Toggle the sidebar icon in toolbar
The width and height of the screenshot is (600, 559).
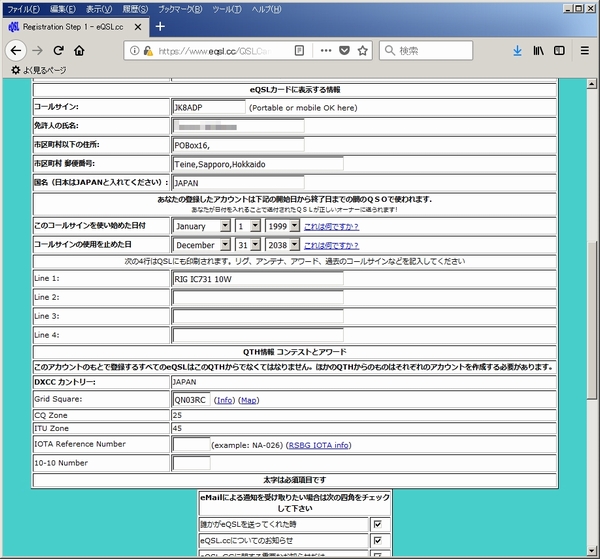(559, 51)
